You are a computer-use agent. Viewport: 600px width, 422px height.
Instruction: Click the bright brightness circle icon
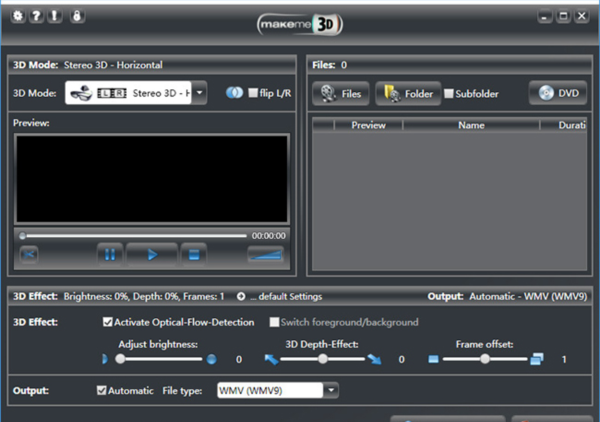212,359
